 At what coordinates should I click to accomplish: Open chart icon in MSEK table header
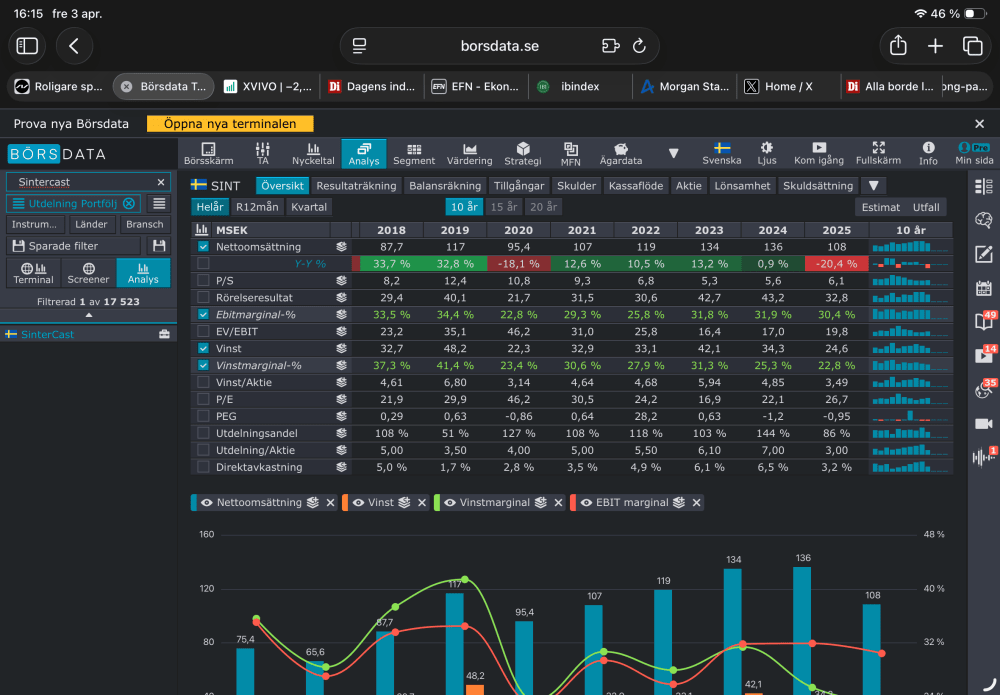point(202,230)
